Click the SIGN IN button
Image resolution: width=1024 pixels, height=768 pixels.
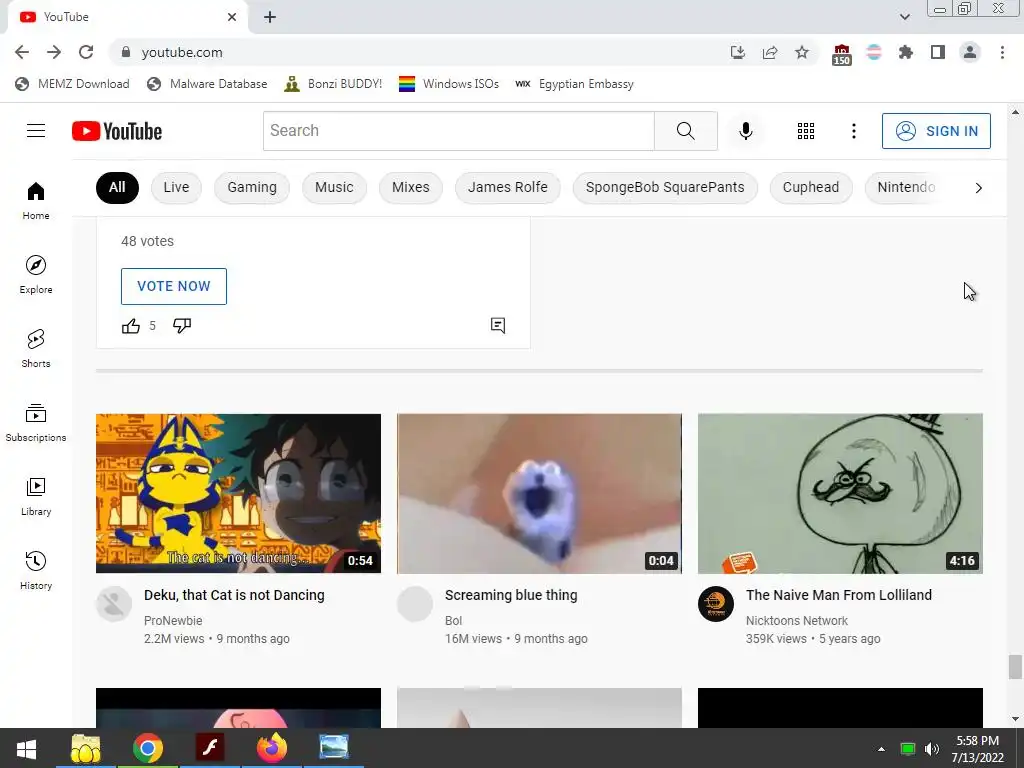coord(936,131)
